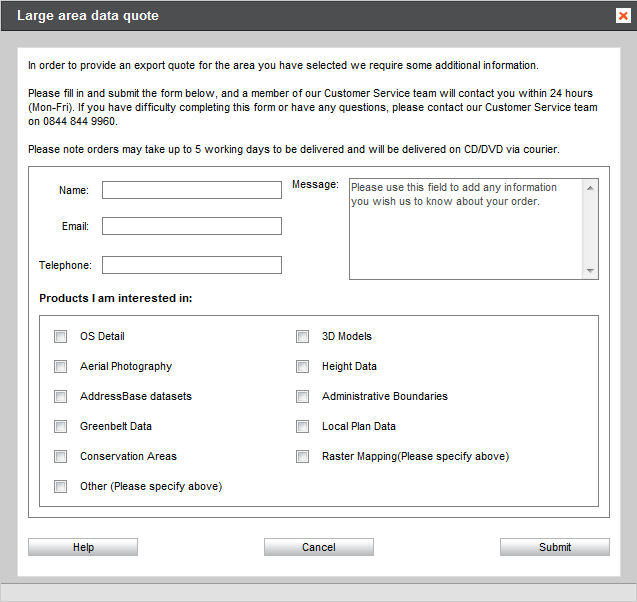The width and height of the screenshot is (637, 602).
Task: Focus the Email text field
Action: click(192, 226)
